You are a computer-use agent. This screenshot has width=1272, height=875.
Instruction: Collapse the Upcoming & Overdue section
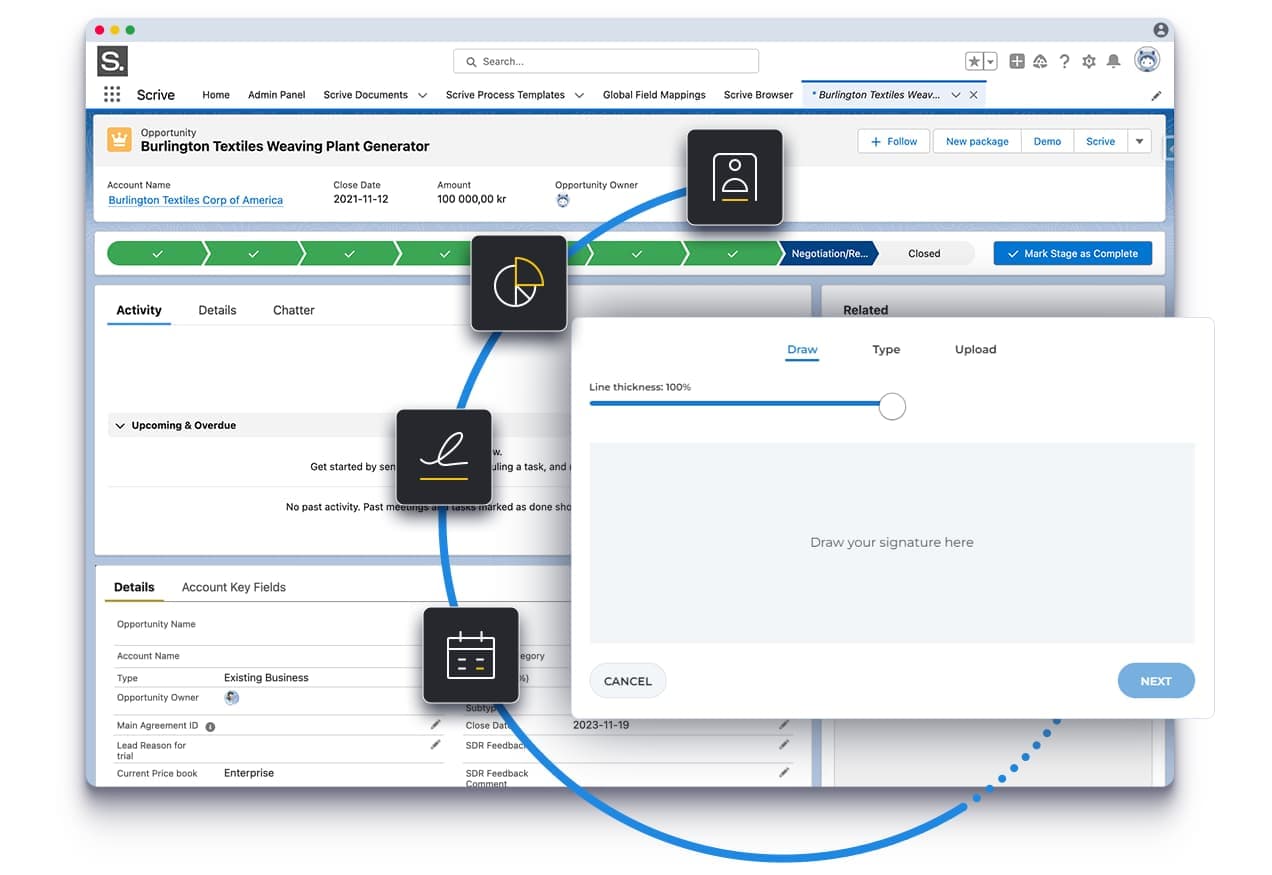[x=119, y=425]
